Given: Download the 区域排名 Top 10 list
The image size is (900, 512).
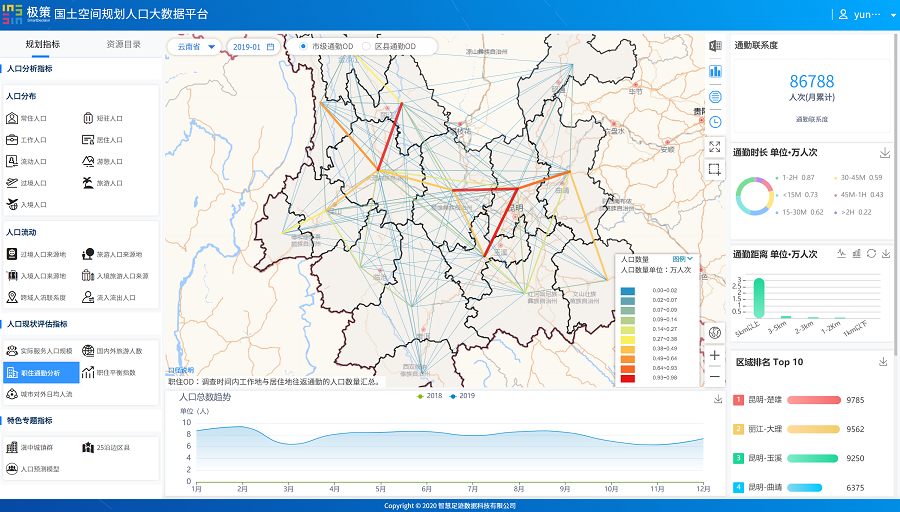Looking at the screenshot, I should click(883, 362).
